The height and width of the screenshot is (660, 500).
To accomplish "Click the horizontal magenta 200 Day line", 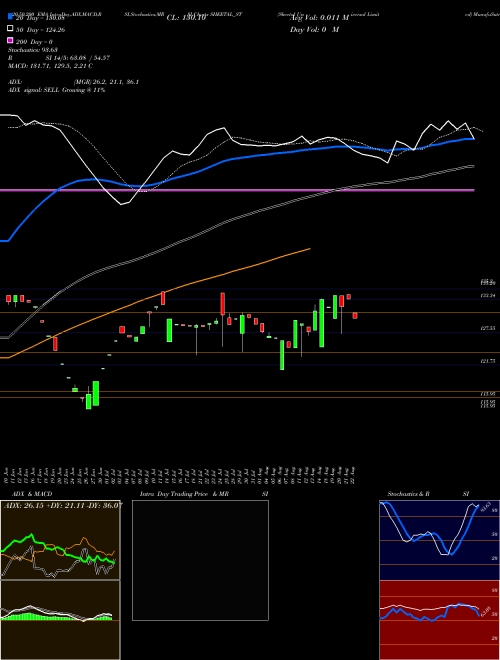I will point(237,190).
